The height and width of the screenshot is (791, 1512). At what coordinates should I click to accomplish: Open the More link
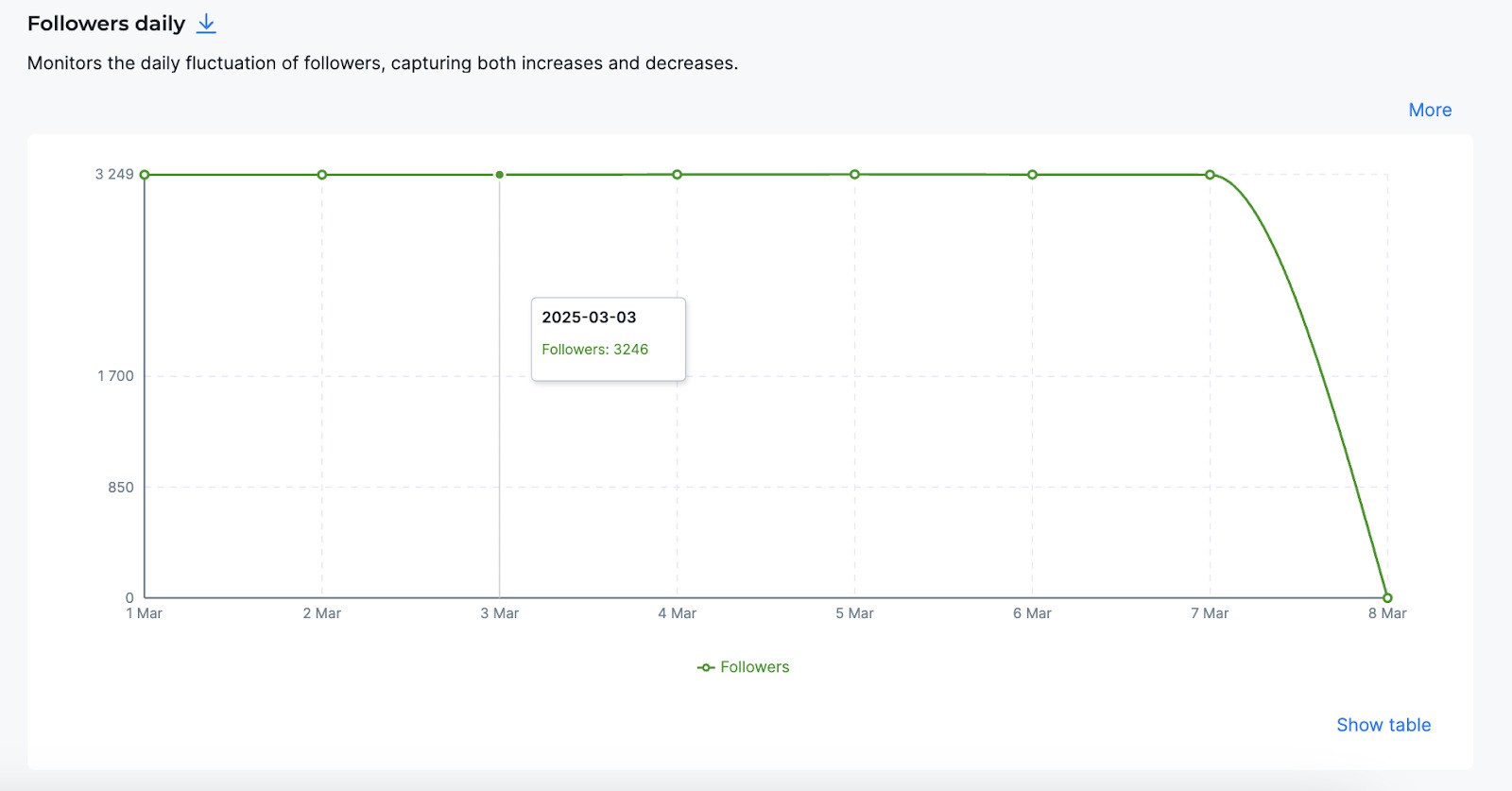(1430, 110)
